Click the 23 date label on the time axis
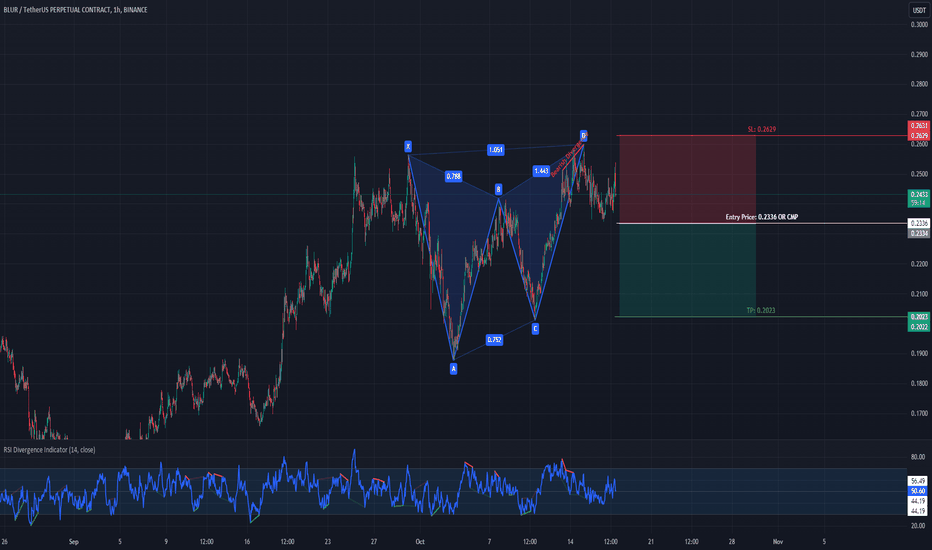The image size is (932, 550). (x=328, y=542)
